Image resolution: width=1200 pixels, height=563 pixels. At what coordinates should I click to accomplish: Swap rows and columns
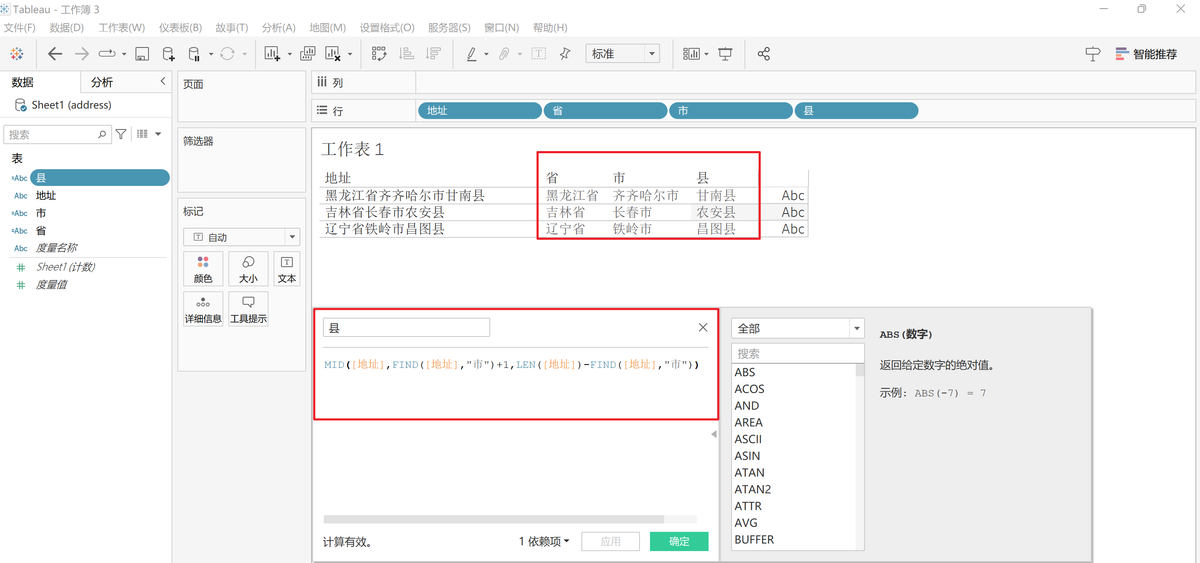click(x=379, y=54)
